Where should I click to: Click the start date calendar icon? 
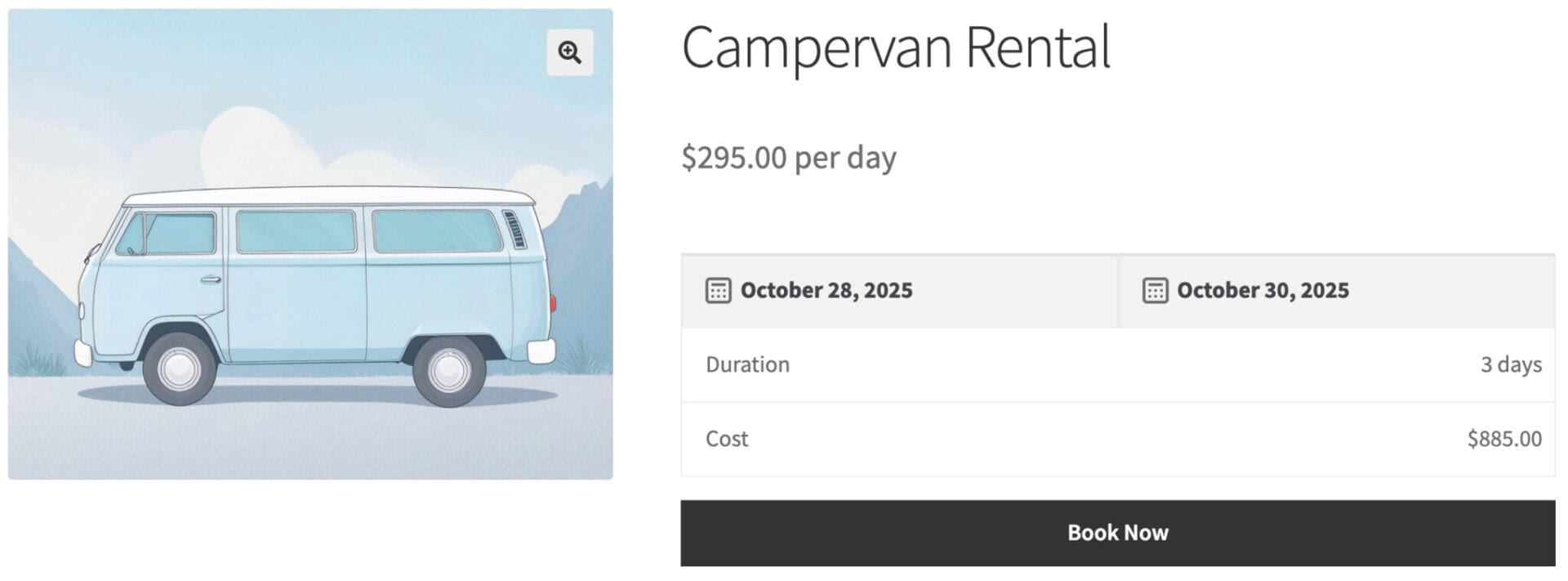pyautogui.click(x=718, y=290)
